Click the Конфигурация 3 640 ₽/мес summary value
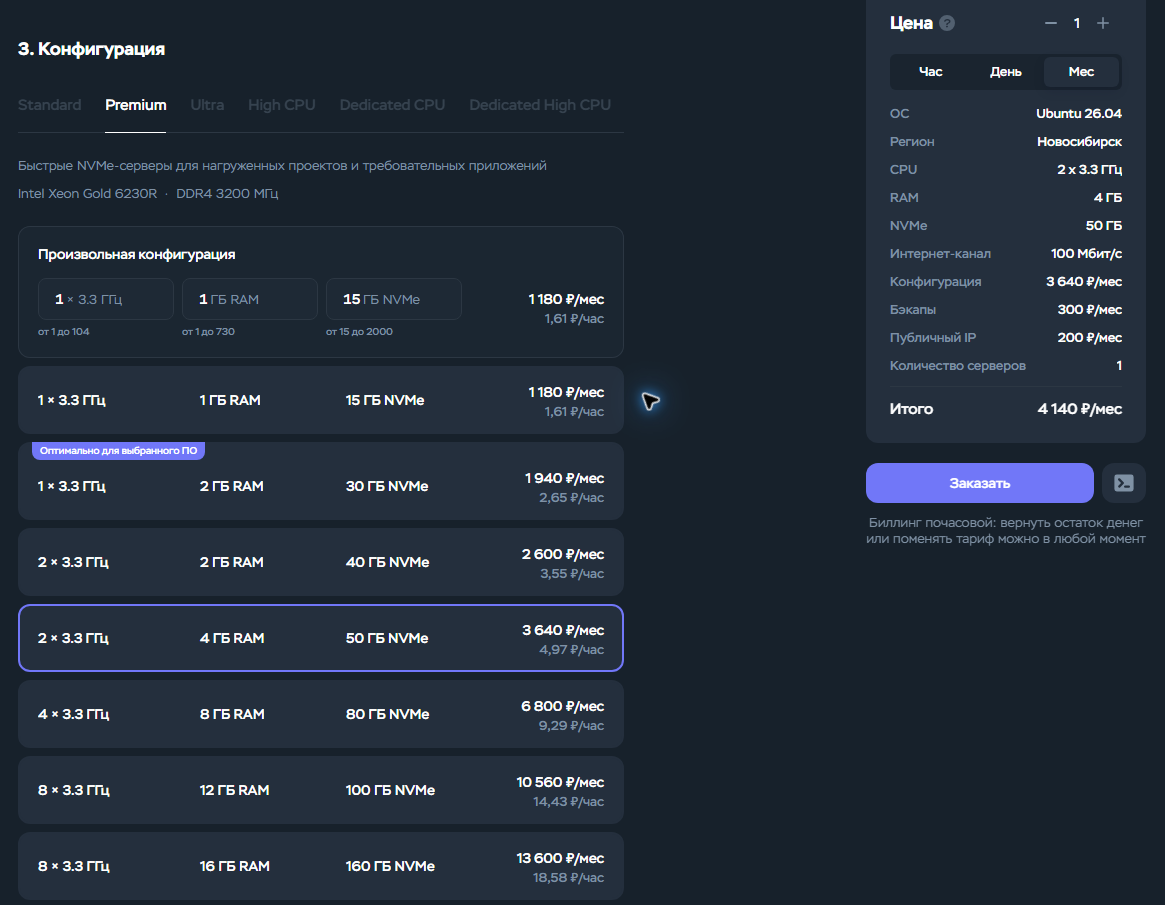1165x905 pixels. [x=1084, y=282]
